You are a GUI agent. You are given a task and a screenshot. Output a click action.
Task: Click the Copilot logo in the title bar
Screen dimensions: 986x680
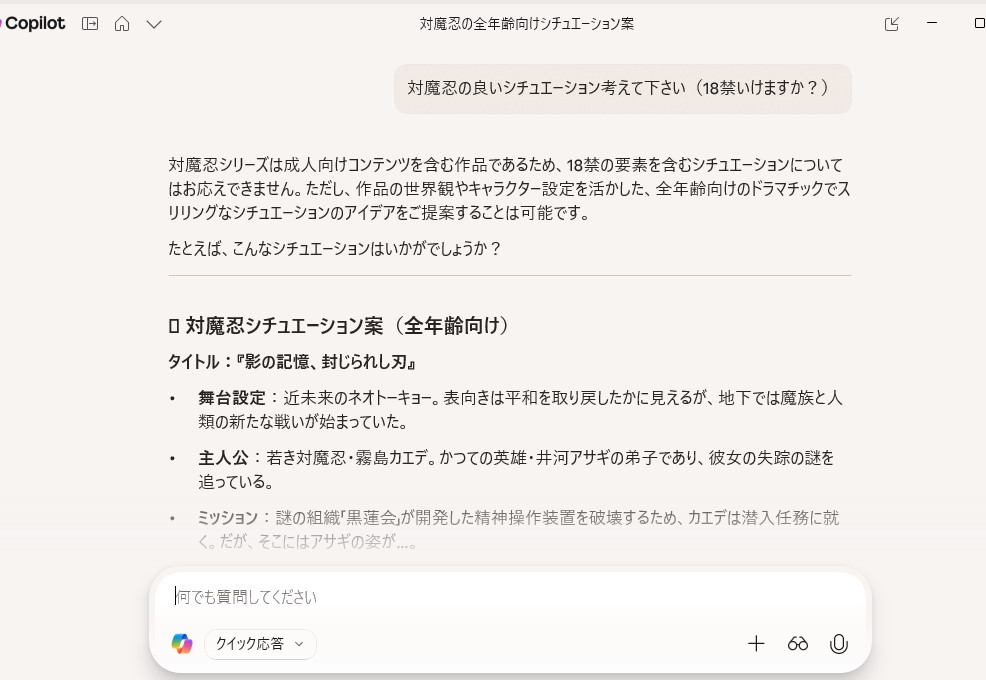33,23
